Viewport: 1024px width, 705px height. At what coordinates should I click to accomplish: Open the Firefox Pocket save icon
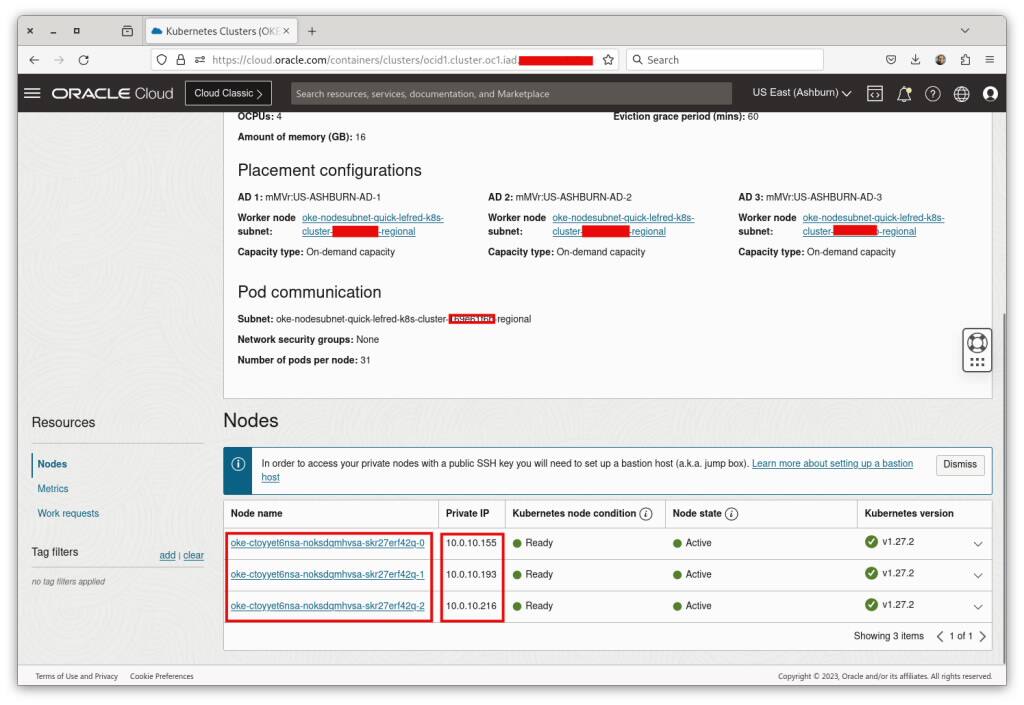point(891,60)
